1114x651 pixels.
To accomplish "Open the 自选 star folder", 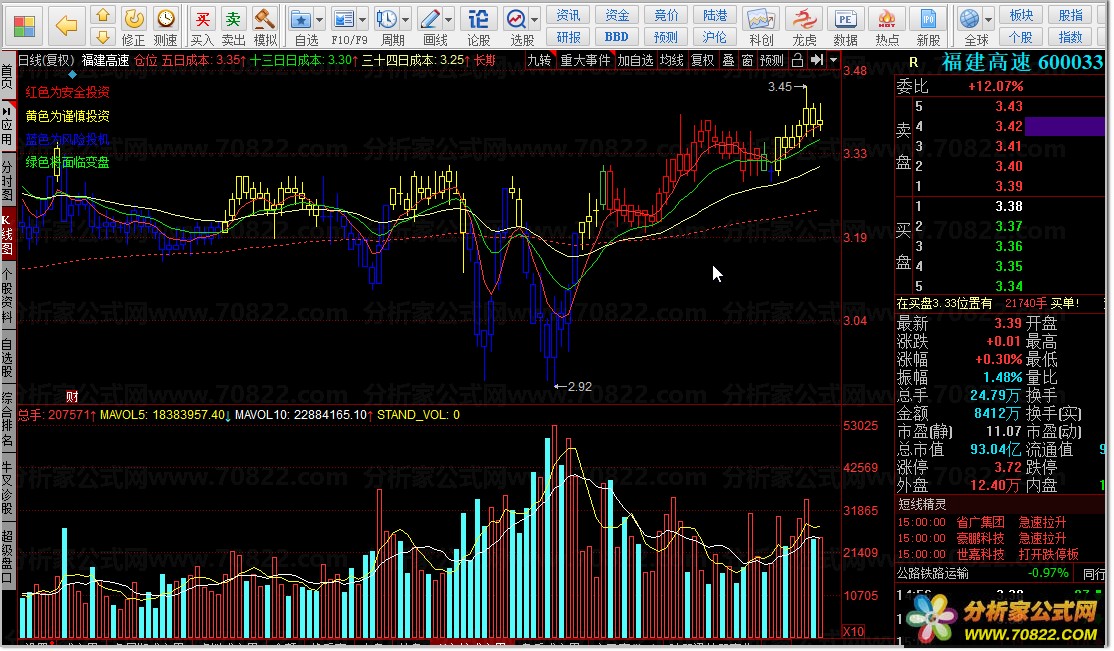I will pos(301,19).
